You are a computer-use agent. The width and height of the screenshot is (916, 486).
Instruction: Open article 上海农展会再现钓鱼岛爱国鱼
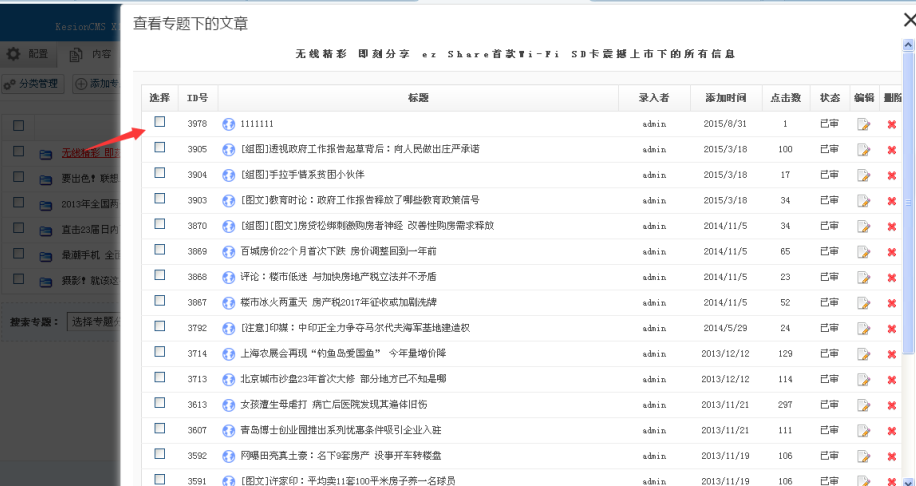[342, 354]
